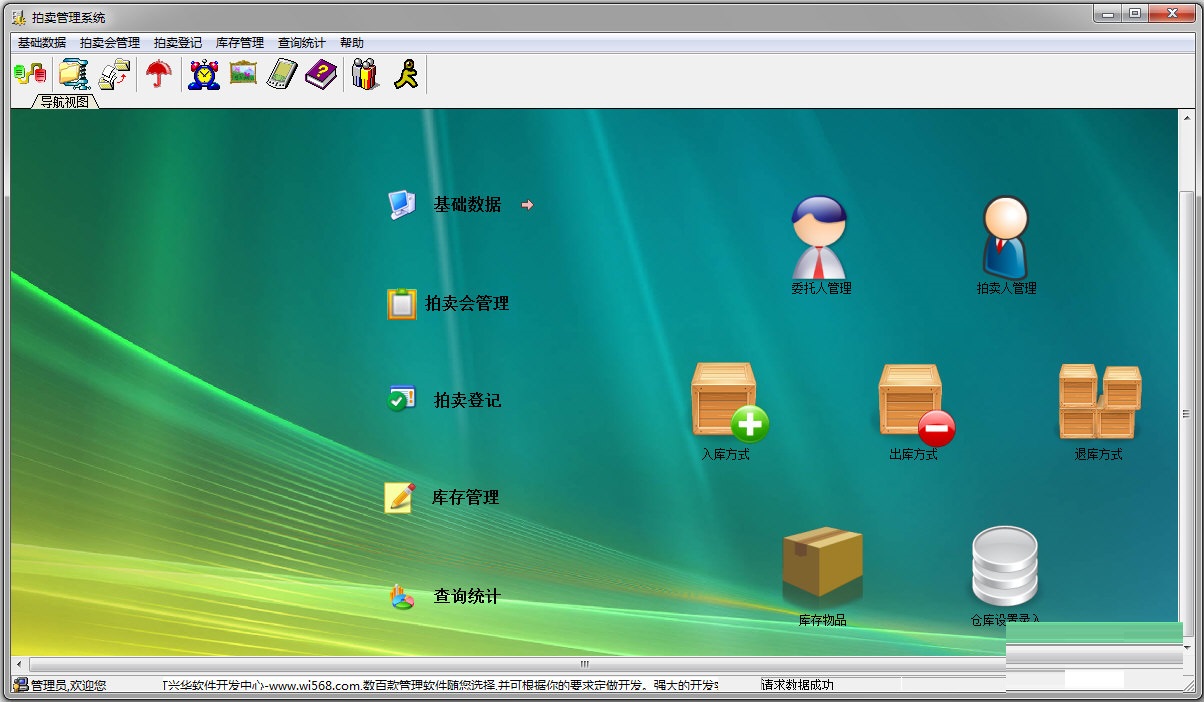Open the 库存物品 cardboard box icon
The image size is (1204, 702).
[822, 565]
